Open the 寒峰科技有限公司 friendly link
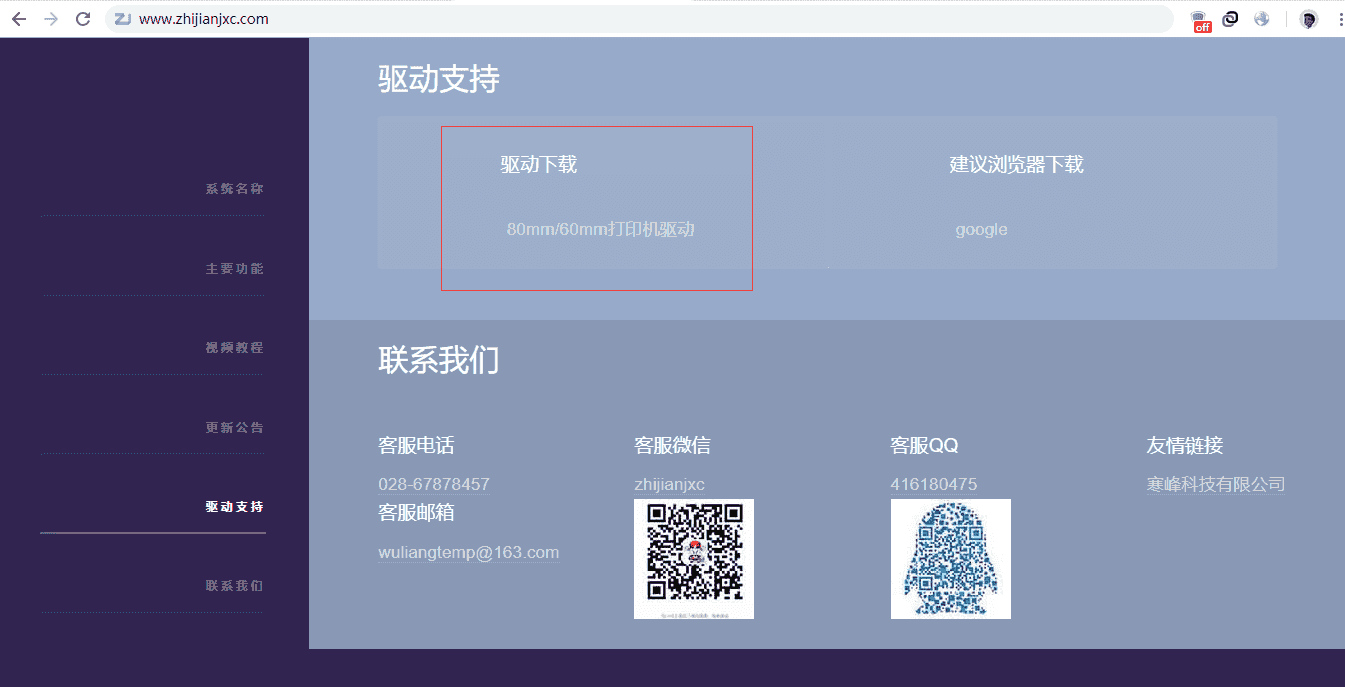 pyautogui.click(x=1215, y=485)
